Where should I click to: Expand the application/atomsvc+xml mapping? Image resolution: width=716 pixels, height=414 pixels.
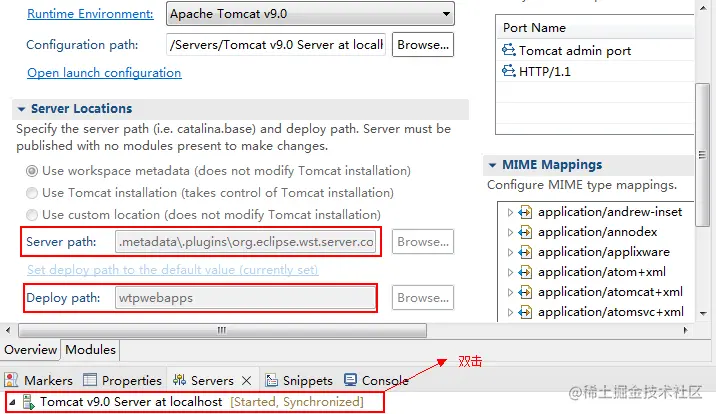(x=510, y=313)
